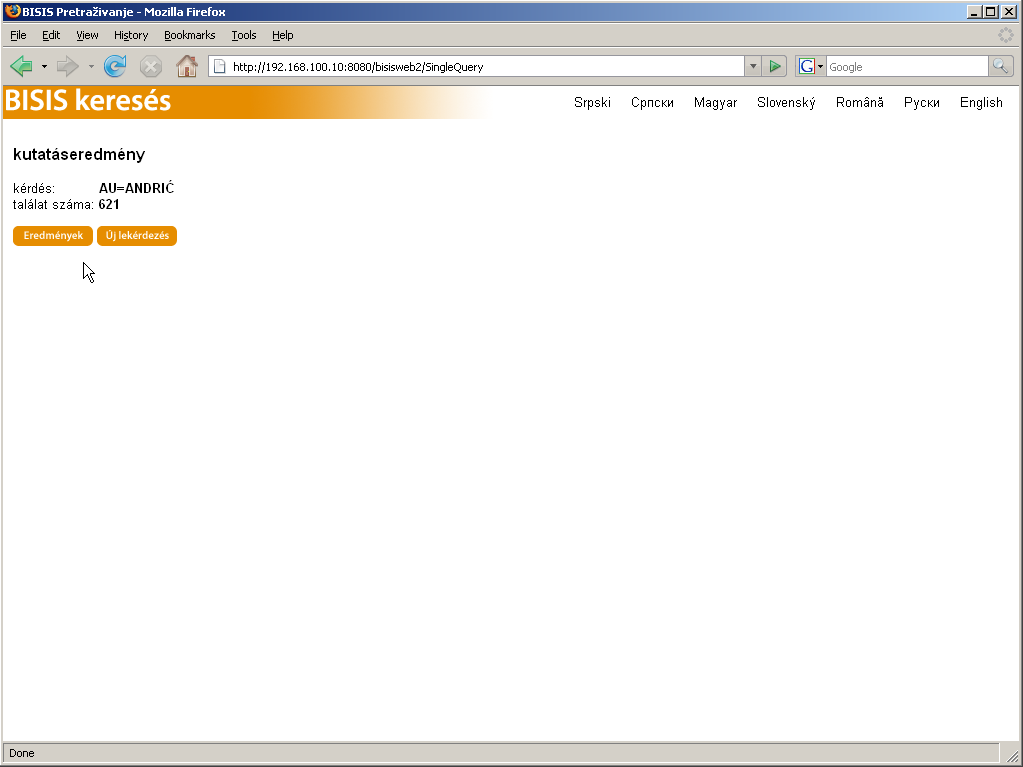Switch language to Slovenský
Viewport: 1023px width, 767px height.
click(786, 102)
